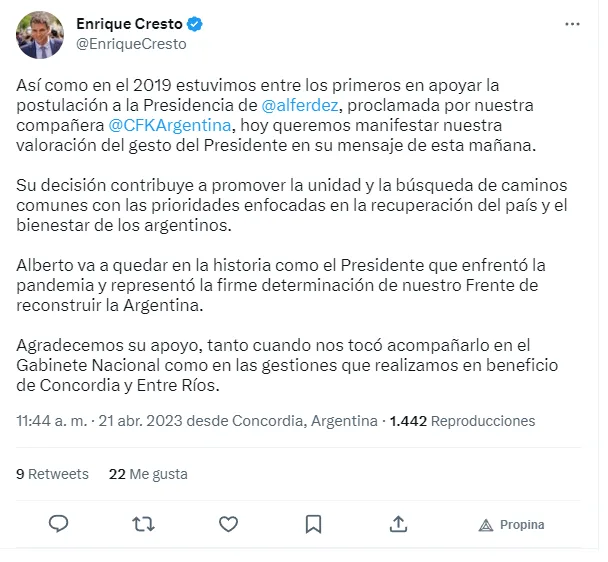Retweet this post using the arrows icon
The height and width of the screenshot is (562, 608).
pyautogui.click(x=144, y=524)
